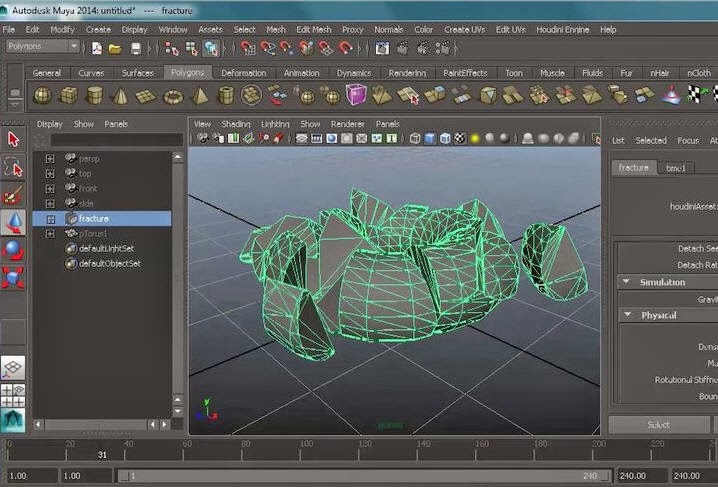Viewport: 718px width, 487px height.
Task: Create a polygon cone from shelf
Action: [x=120, y=96]
